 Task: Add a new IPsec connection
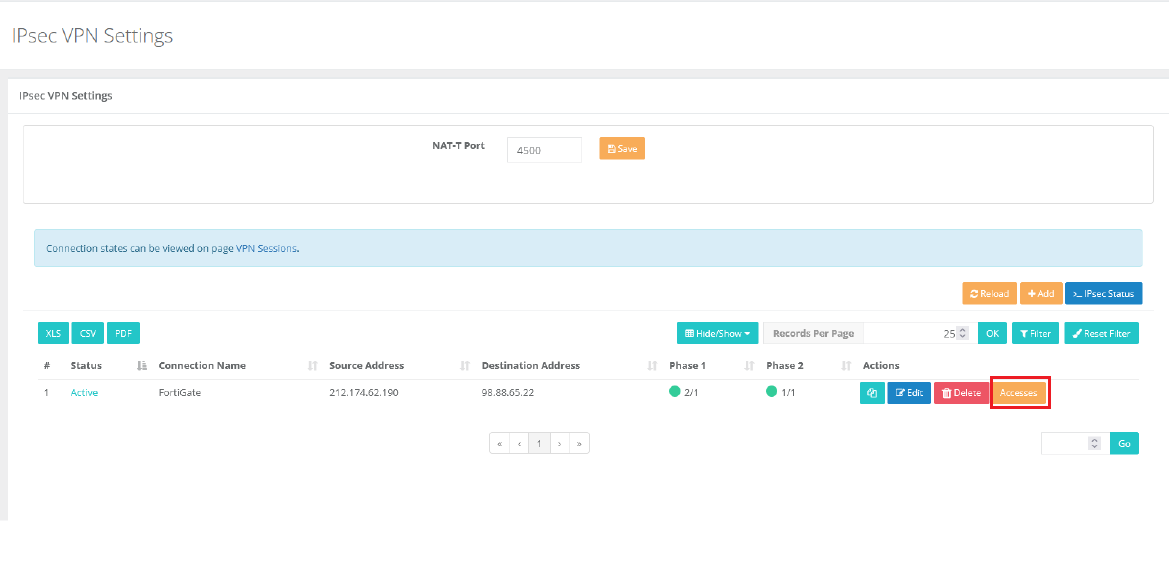coord(1041,294)
